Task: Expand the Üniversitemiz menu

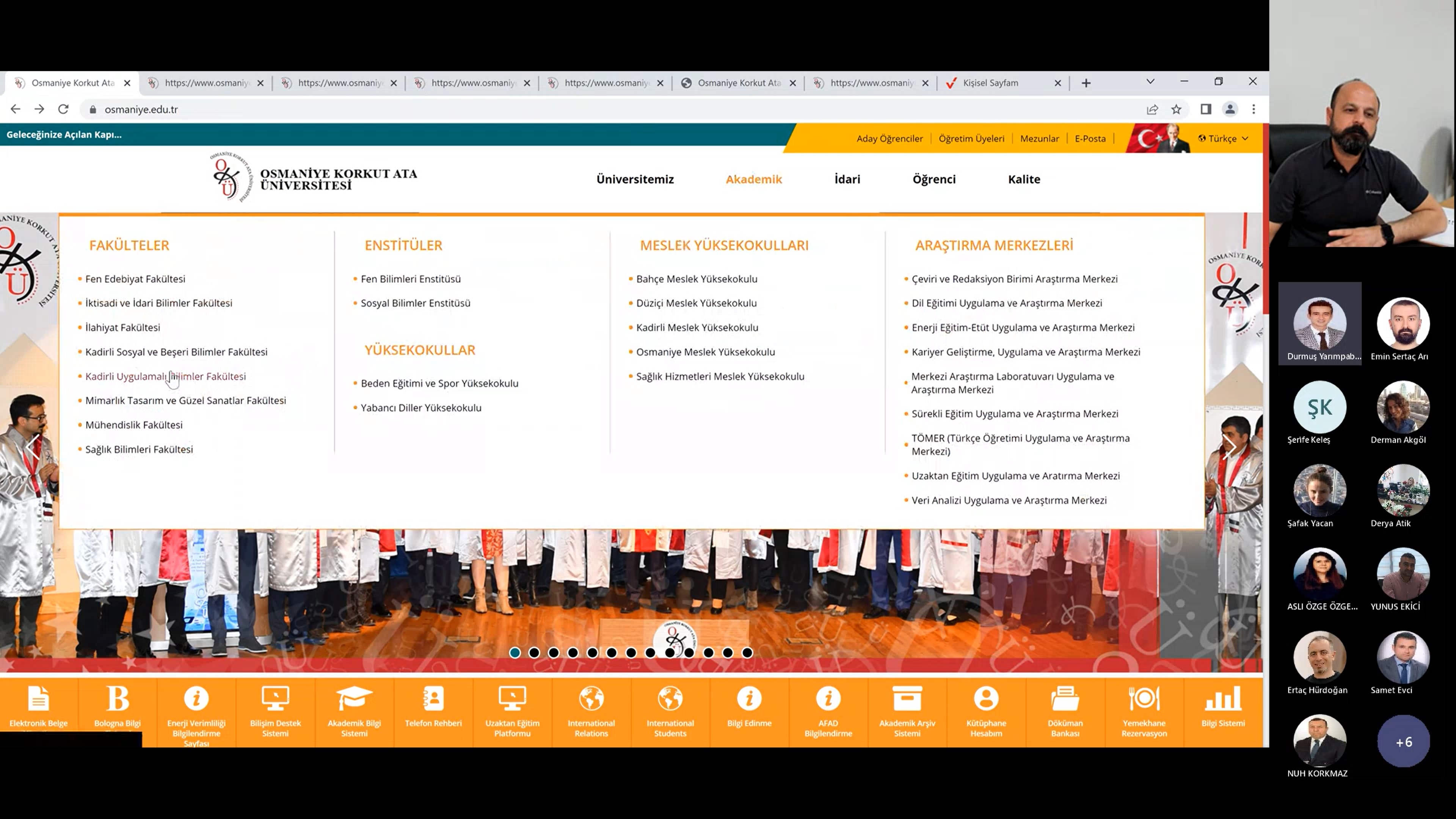Action: pyautogui.click(x=635, y=179)
